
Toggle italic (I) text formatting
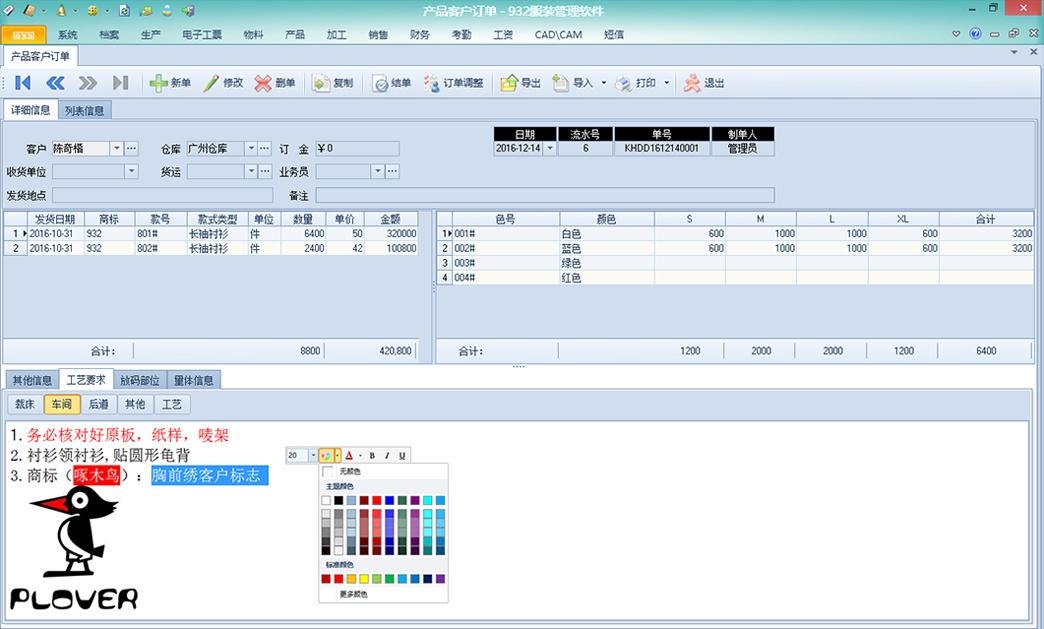click(x=387, y=455)
